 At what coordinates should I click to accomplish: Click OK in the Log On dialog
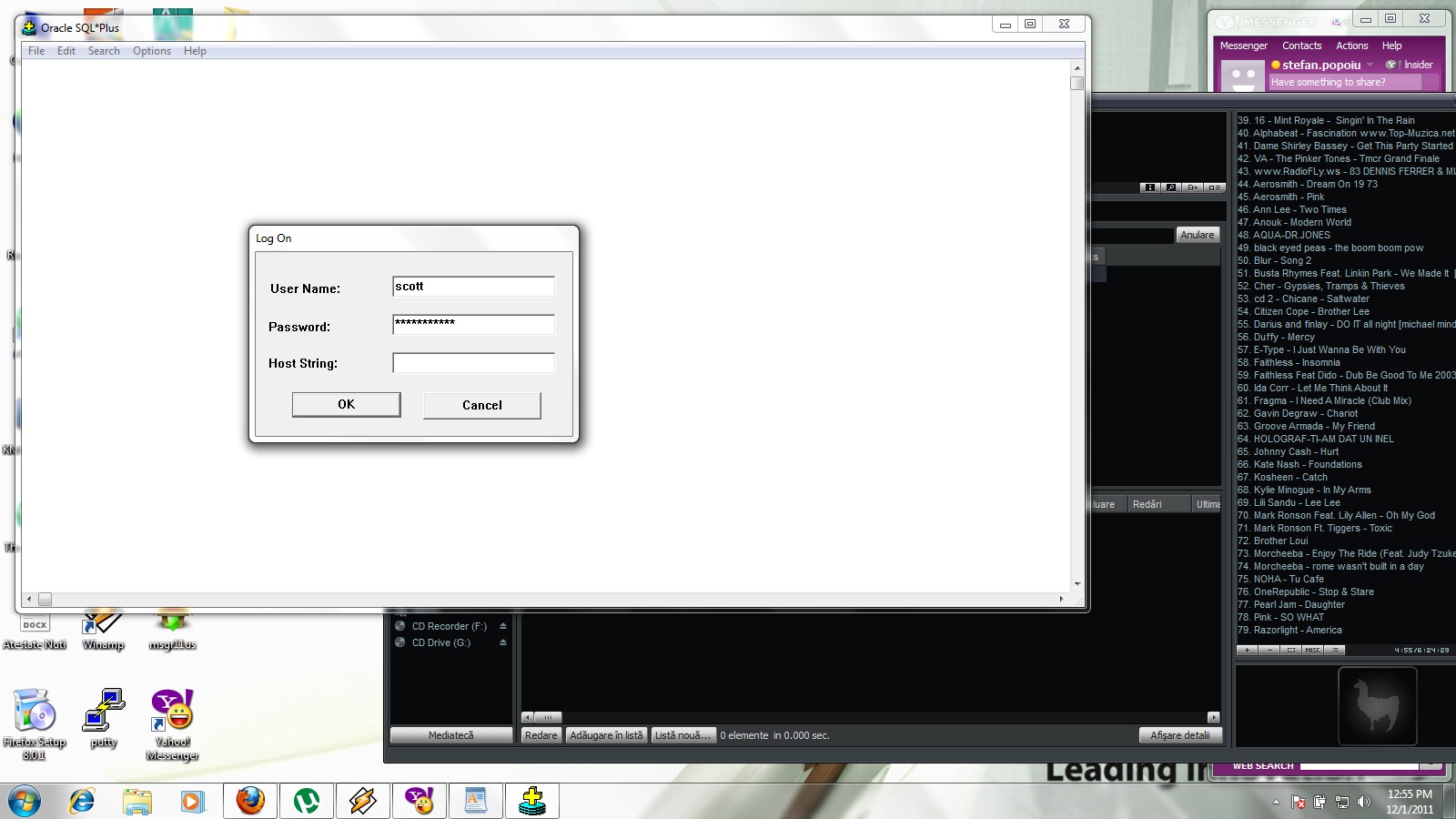coord(346,405)
